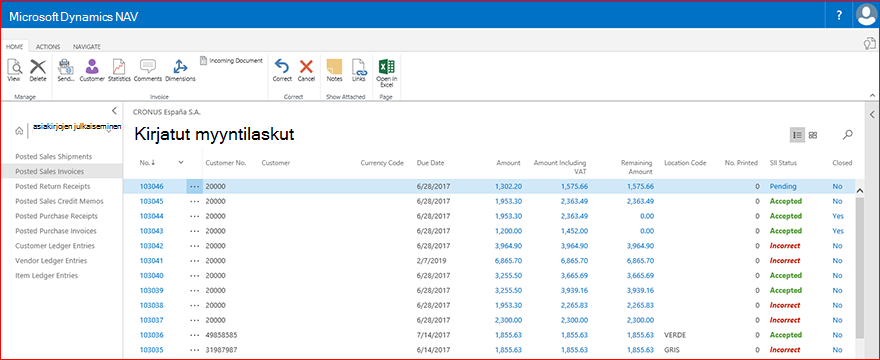Click the red Cancel icon
Viewport: 880px width, 360px height.
(x=306, y=71)
